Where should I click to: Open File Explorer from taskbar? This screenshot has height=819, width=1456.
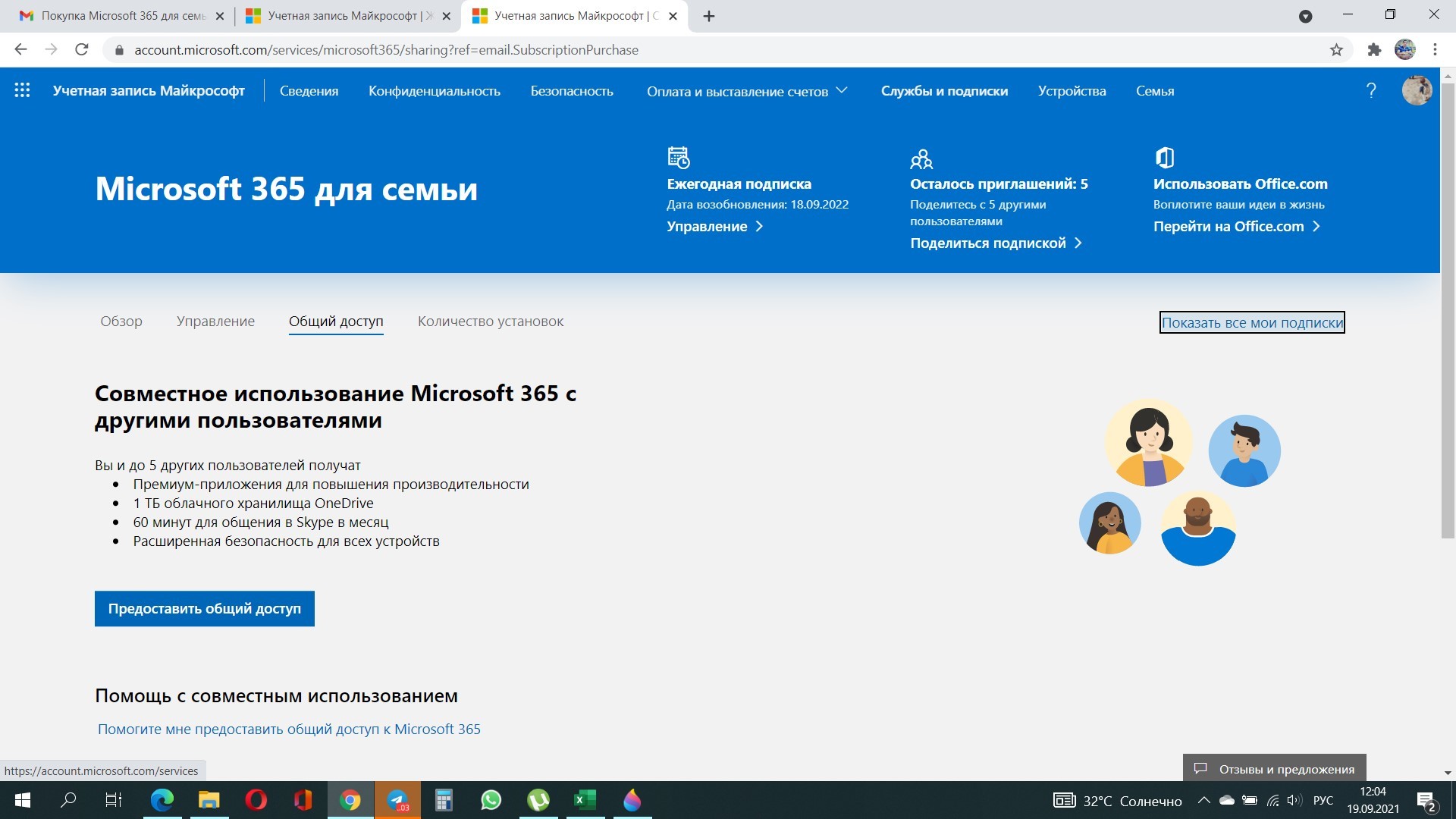[209, 800]
